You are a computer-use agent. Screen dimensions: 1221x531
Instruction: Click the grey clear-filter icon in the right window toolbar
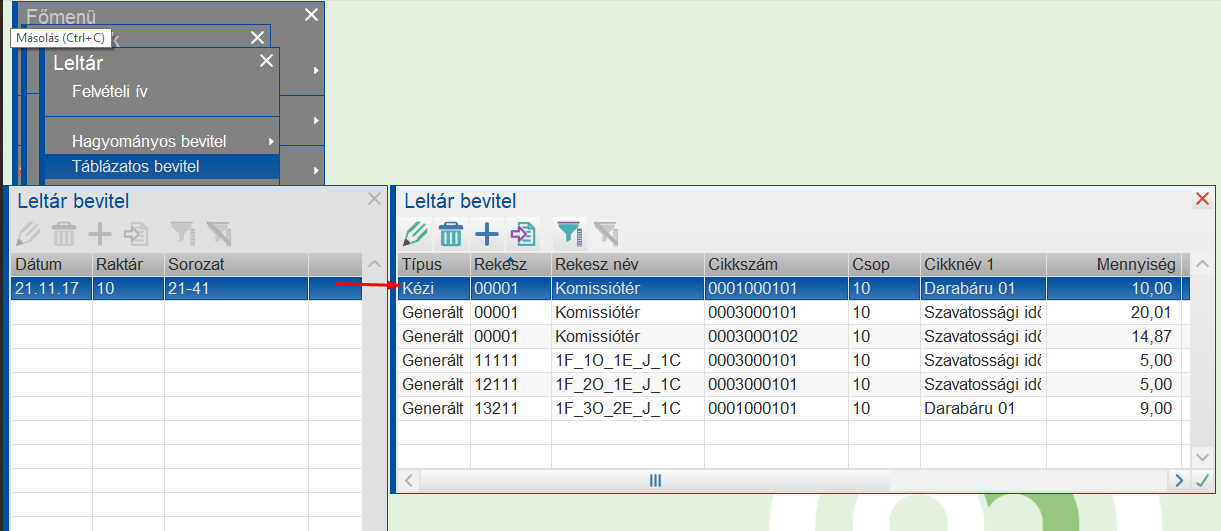605,234
